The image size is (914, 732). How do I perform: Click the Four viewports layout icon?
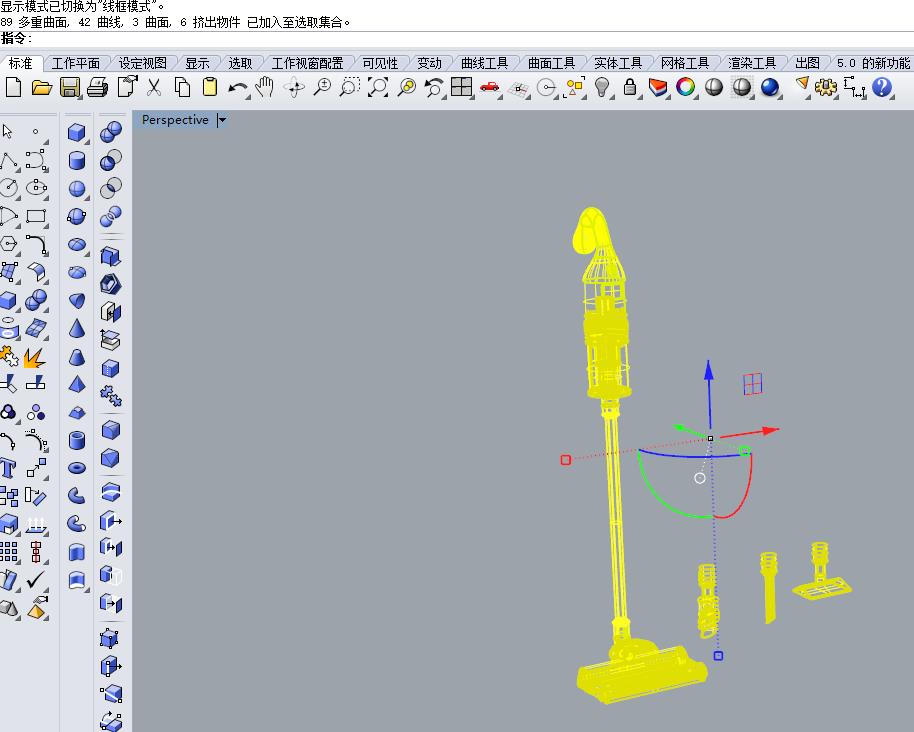[461, 87]
